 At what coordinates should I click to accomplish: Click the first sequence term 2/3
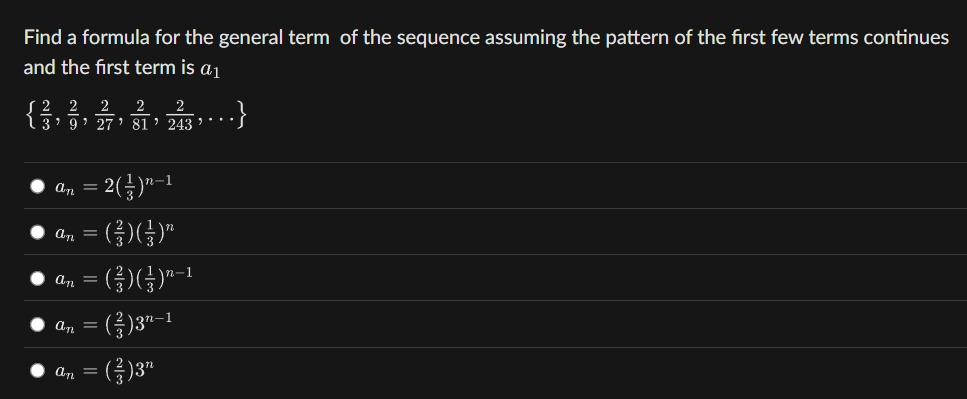[x=46, y=114]
